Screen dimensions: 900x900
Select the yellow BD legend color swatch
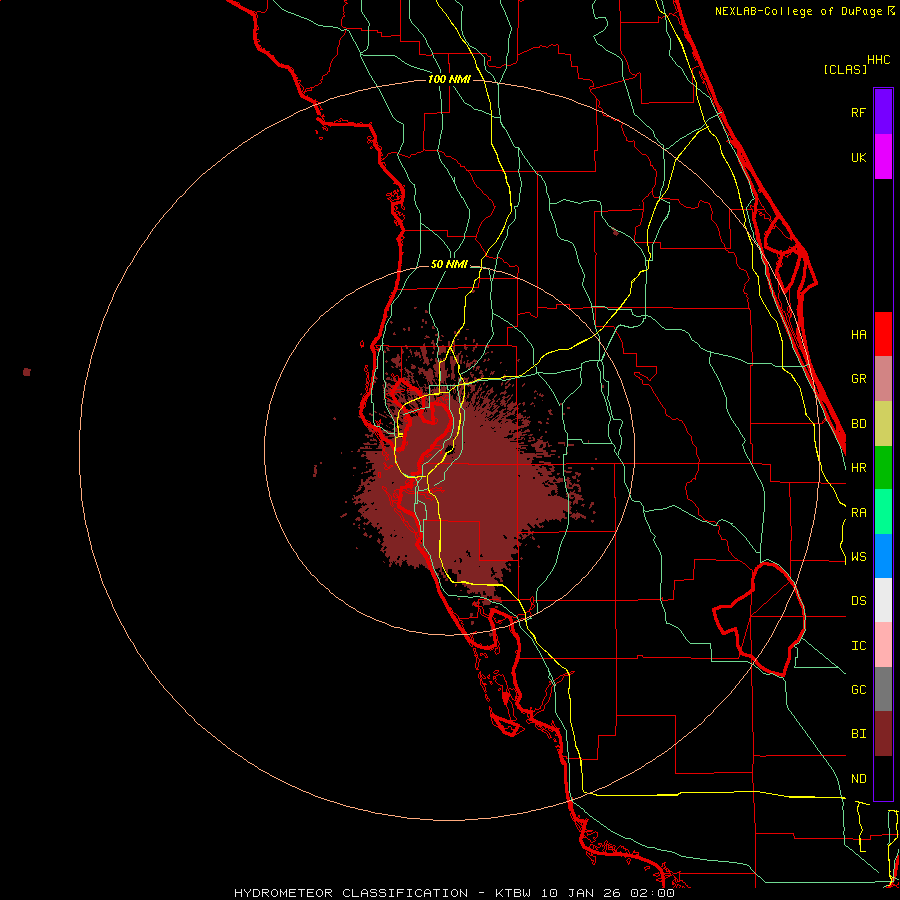(883, 424)
